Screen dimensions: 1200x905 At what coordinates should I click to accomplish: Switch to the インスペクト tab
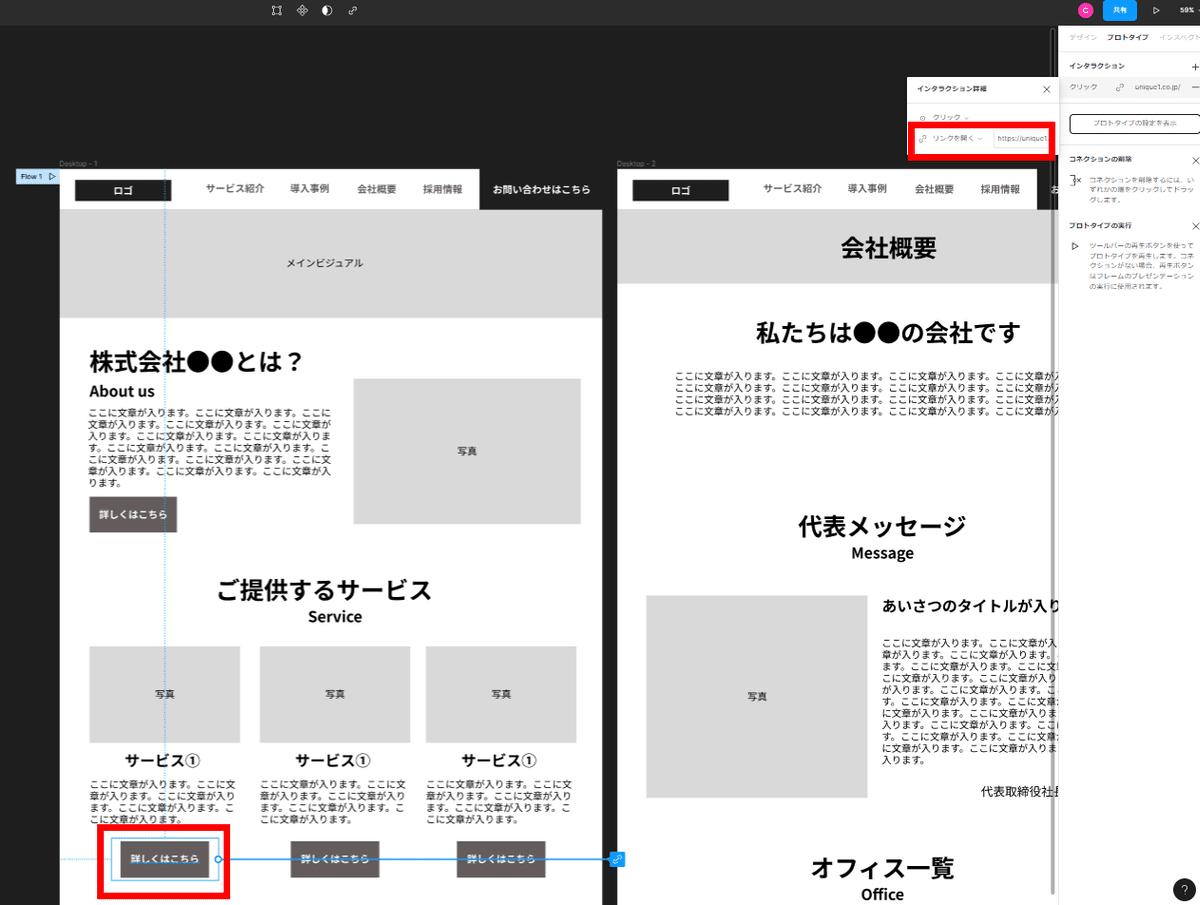tap(1179, 37)
